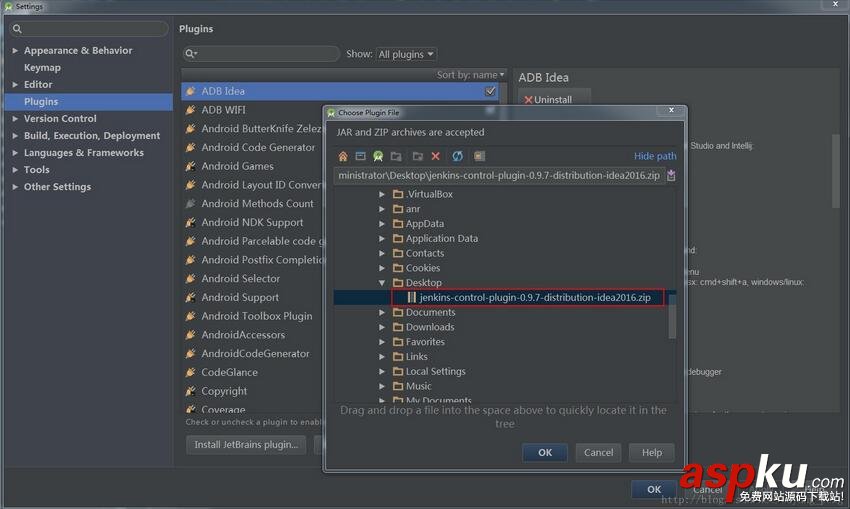Click the file tree vertical scrollbar
The height and width of the screenshot is (509, 850).
coord(672,317)
